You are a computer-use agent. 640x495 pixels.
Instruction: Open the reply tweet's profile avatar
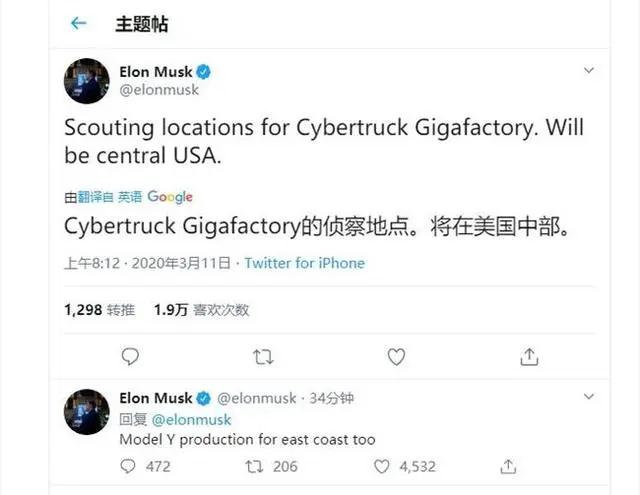(x=86, y=411)
